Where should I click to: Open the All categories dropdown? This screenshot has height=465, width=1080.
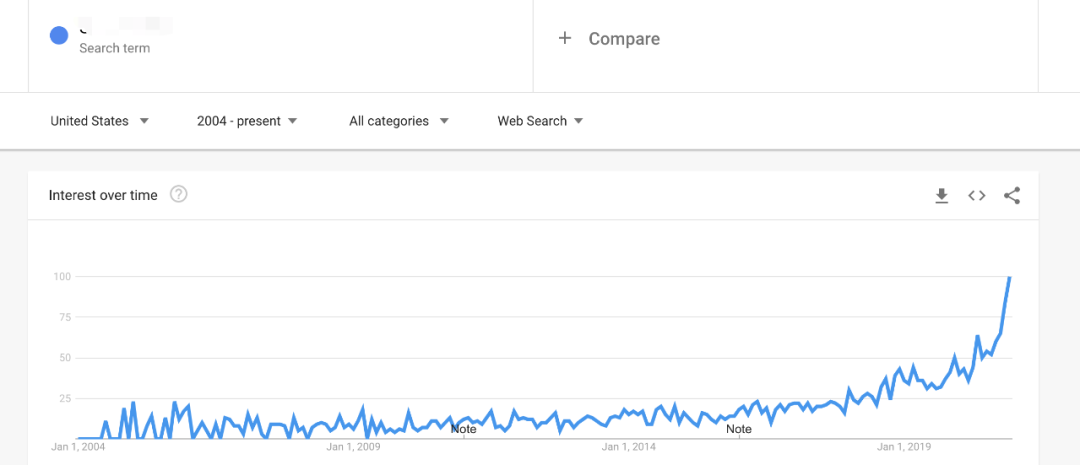pyautogui.click(x=398, y=121)
